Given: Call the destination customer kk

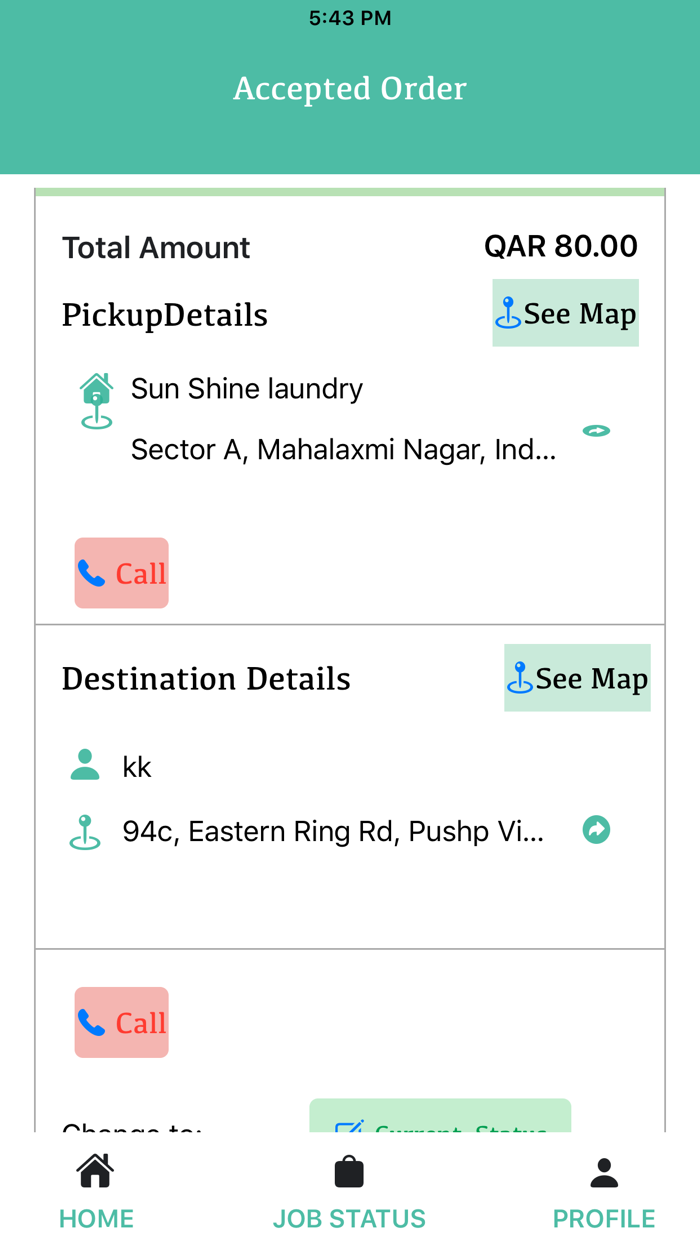Looking at the screenshot, I should (x=121, y=1022).
